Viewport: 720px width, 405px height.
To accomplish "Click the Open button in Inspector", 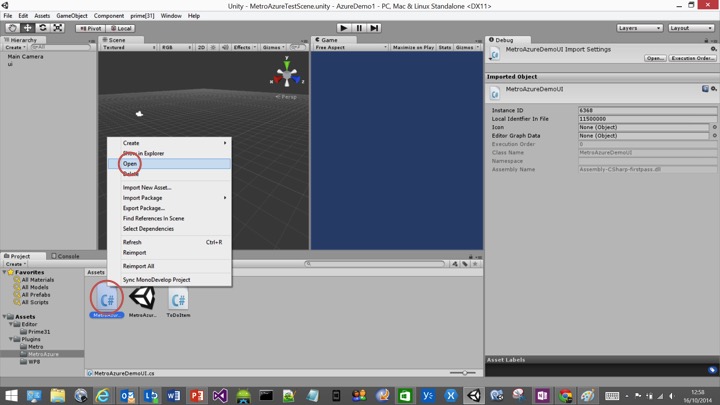I will coord(655,58).
